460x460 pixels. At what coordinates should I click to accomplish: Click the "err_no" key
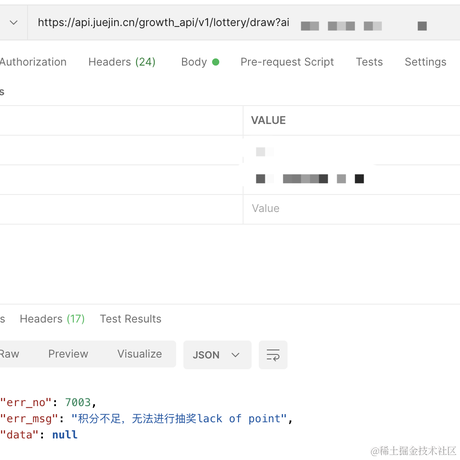tap(26, 403)
